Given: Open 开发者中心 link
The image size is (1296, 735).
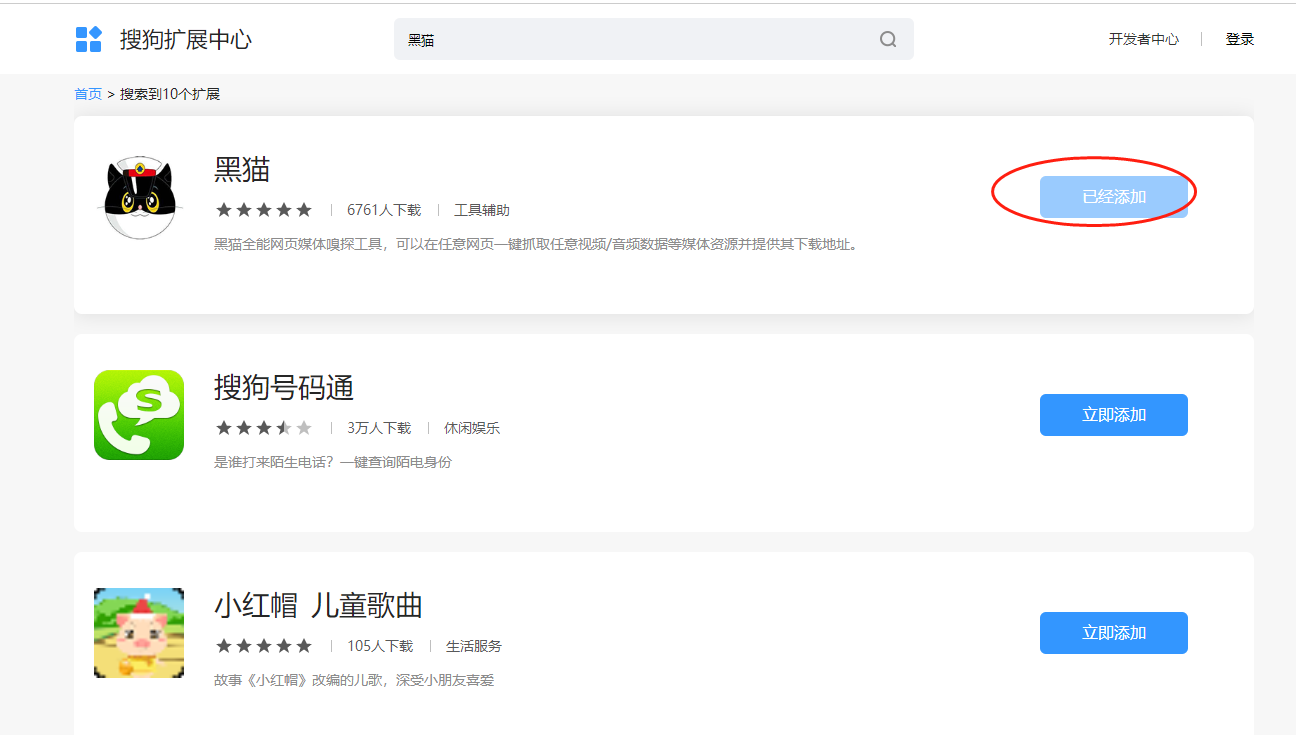Looking at the screenshot, I should 1143,39.
